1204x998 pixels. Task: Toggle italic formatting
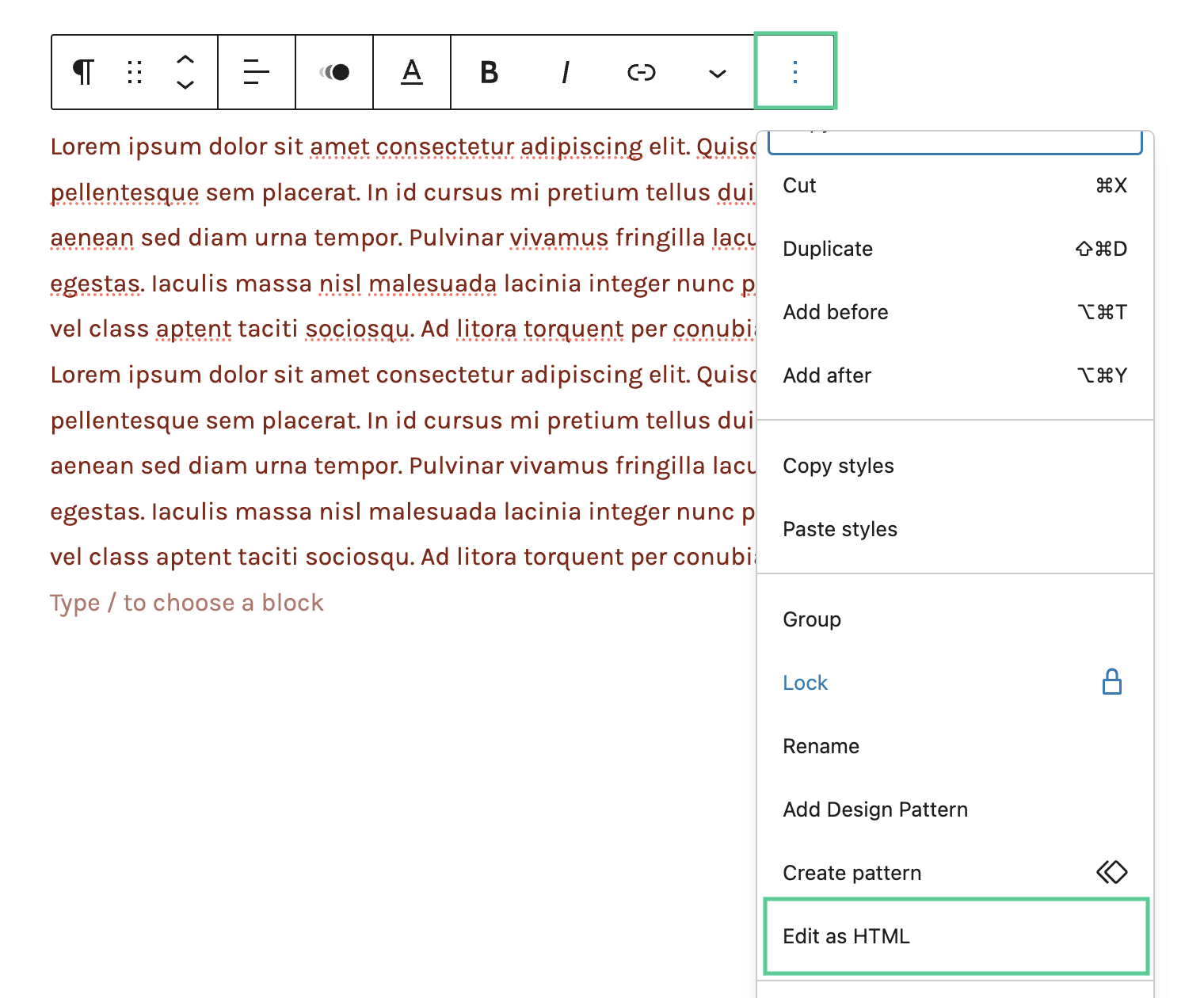[566, 72]
